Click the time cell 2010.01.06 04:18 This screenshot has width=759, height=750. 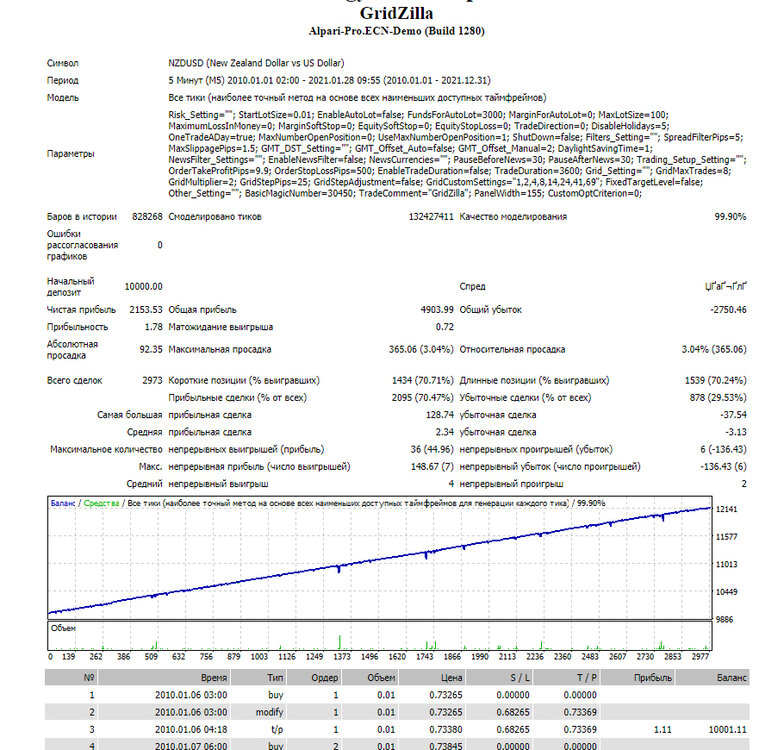(191, 730)
